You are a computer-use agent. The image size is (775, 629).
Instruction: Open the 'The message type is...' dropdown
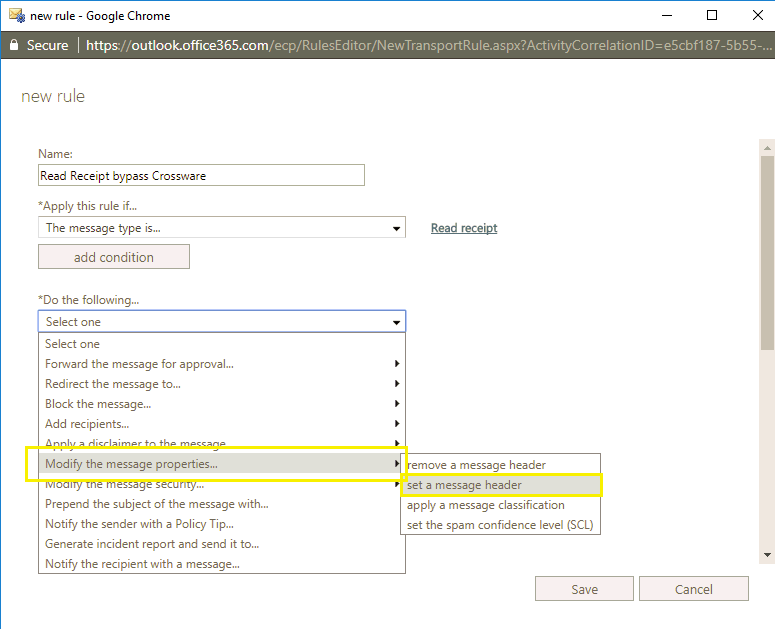221,227
